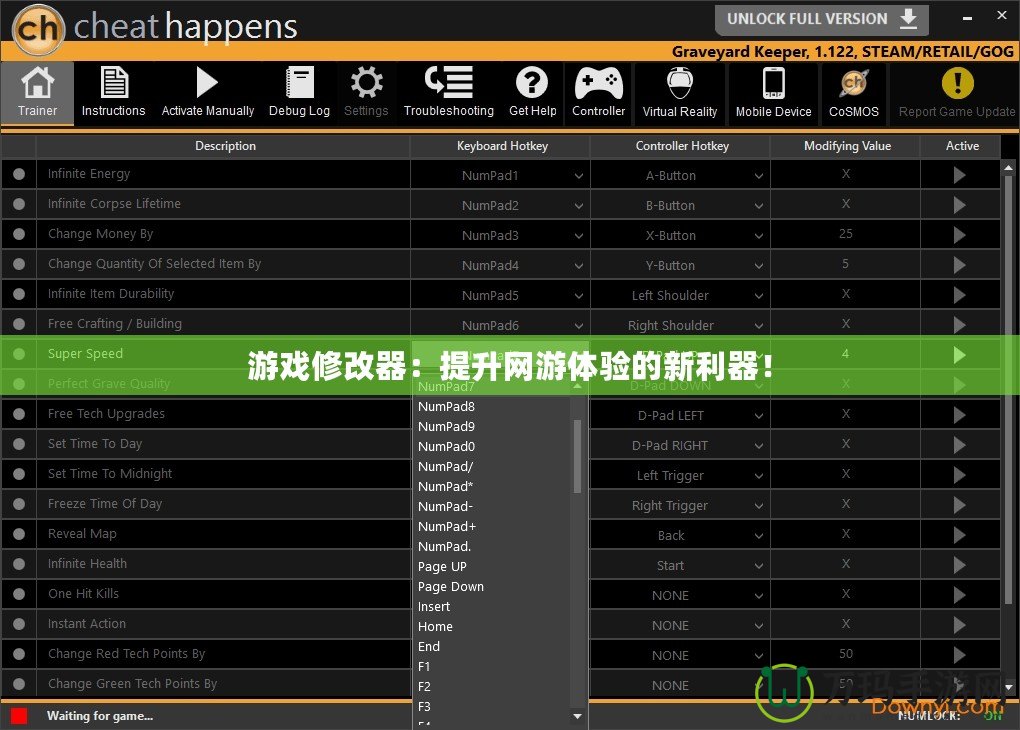This screenshot has width=1020, height=730.
Task: Toggle the One Hit Kills status dot
Action: (19, 593)
